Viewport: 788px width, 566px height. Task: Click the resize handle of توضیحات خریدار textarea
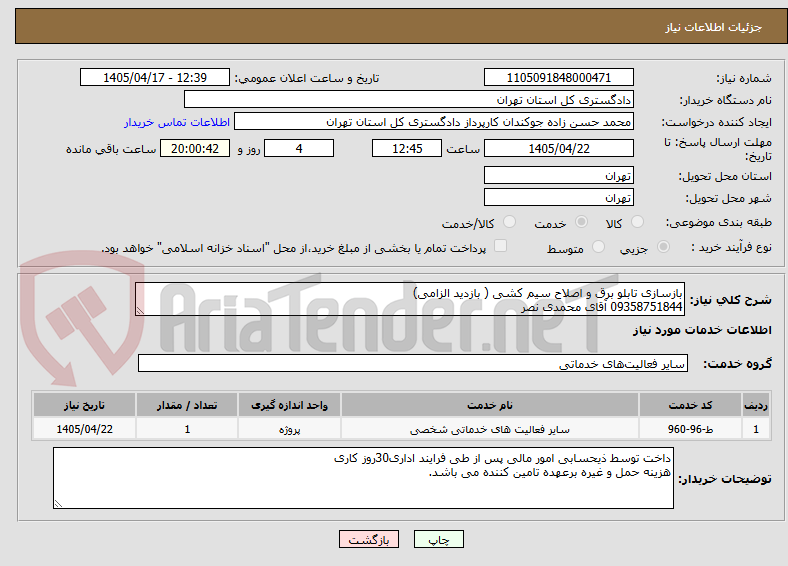[x=58, y=503]
